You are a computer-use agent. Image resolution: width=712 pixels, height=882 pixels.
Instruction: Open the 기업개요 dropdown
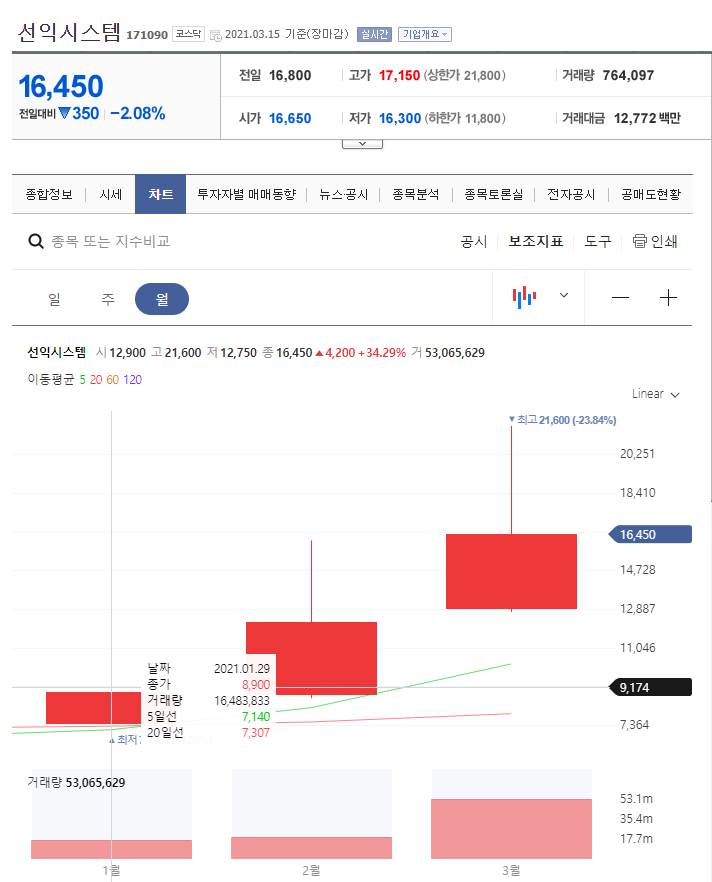click(x=425, y=34)
